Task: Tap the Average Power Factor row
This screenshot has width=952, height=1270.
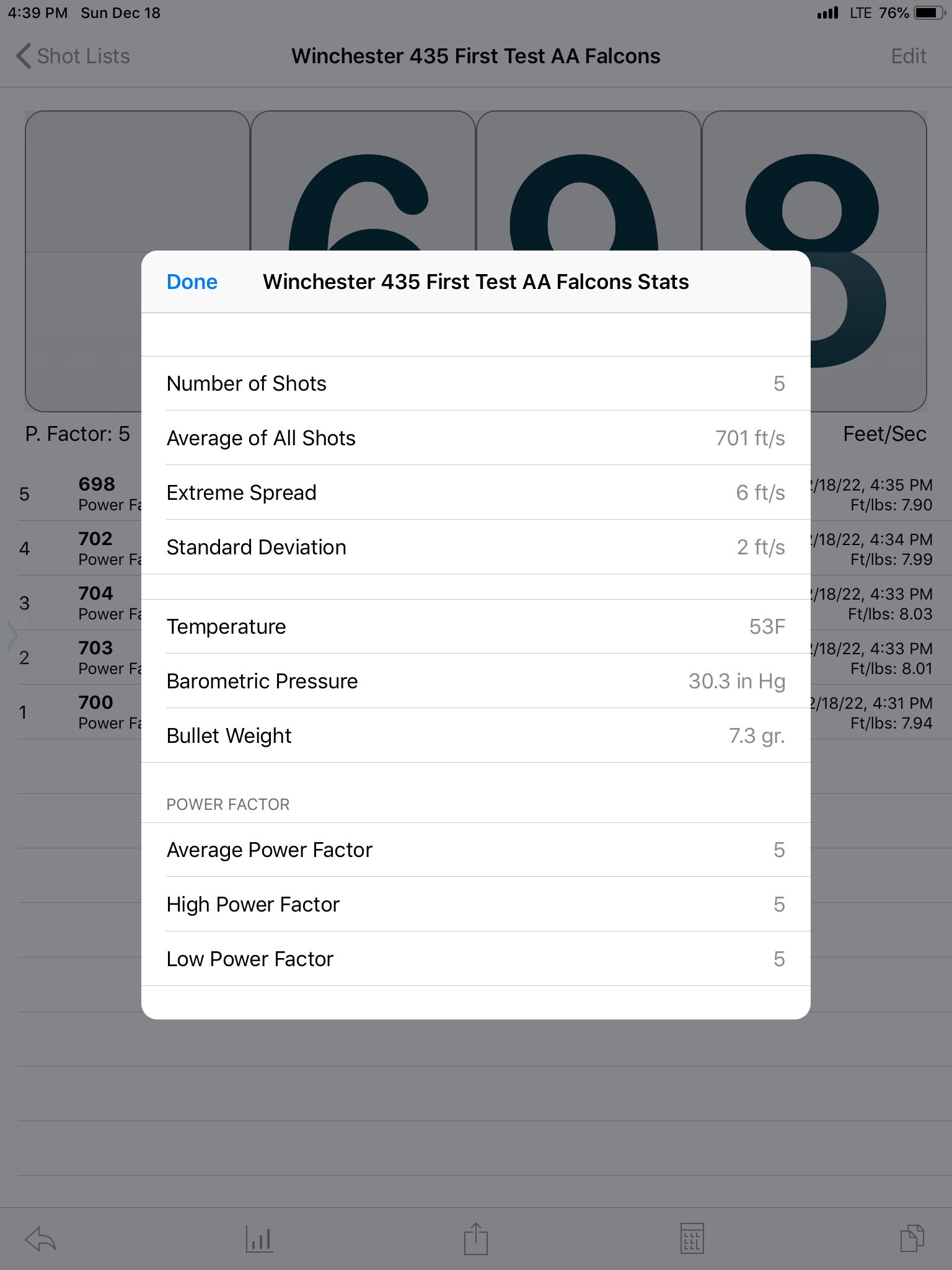Action: point(476,850)
